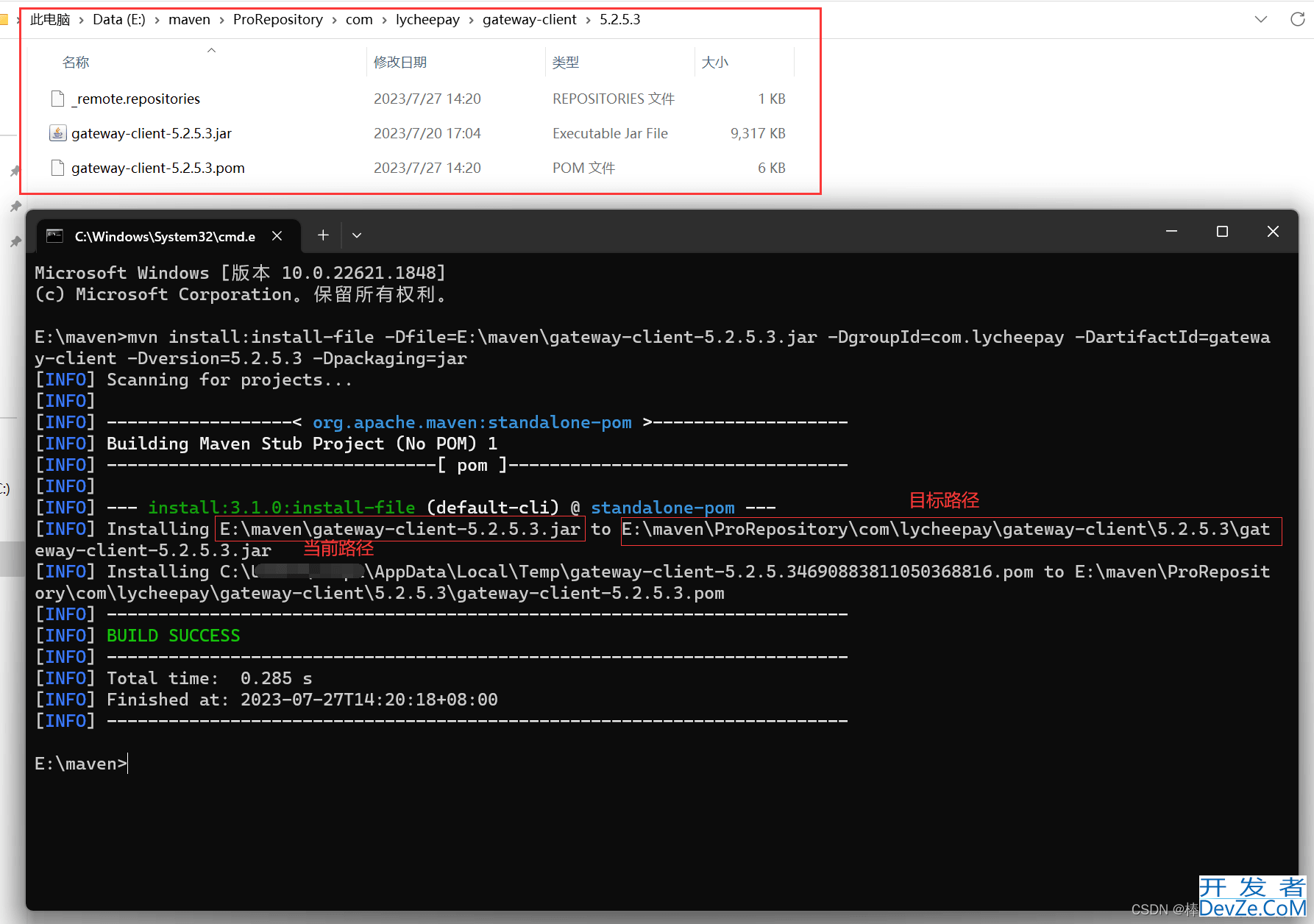The height and width of the screenshot is (924, 1314).
Task: Expand chevron after Data (E:) in breadcrumb
Action: 157,21
